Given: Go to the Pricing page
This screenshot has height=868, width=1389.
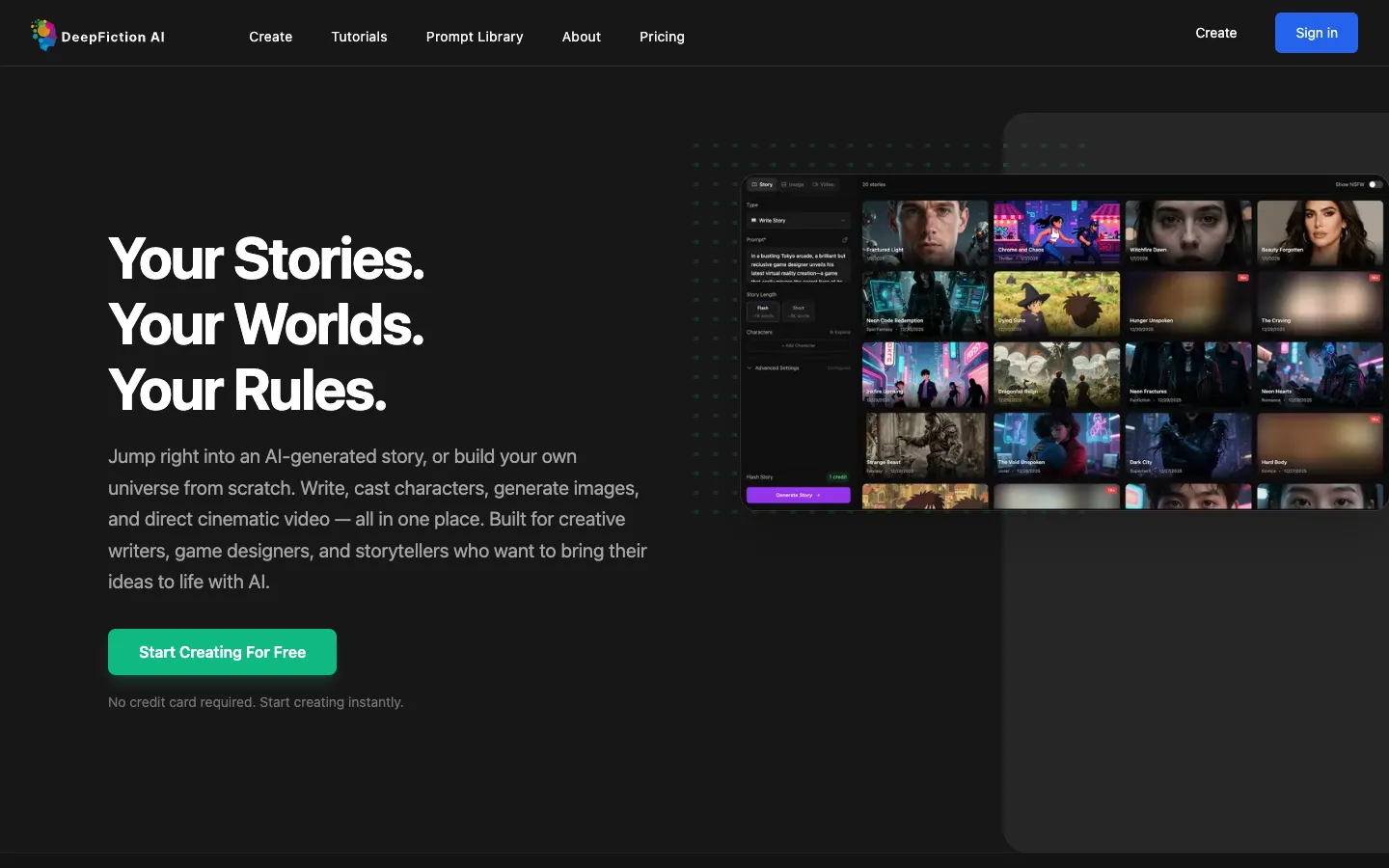Looking at the screenshot, I should tap(662, 37).
